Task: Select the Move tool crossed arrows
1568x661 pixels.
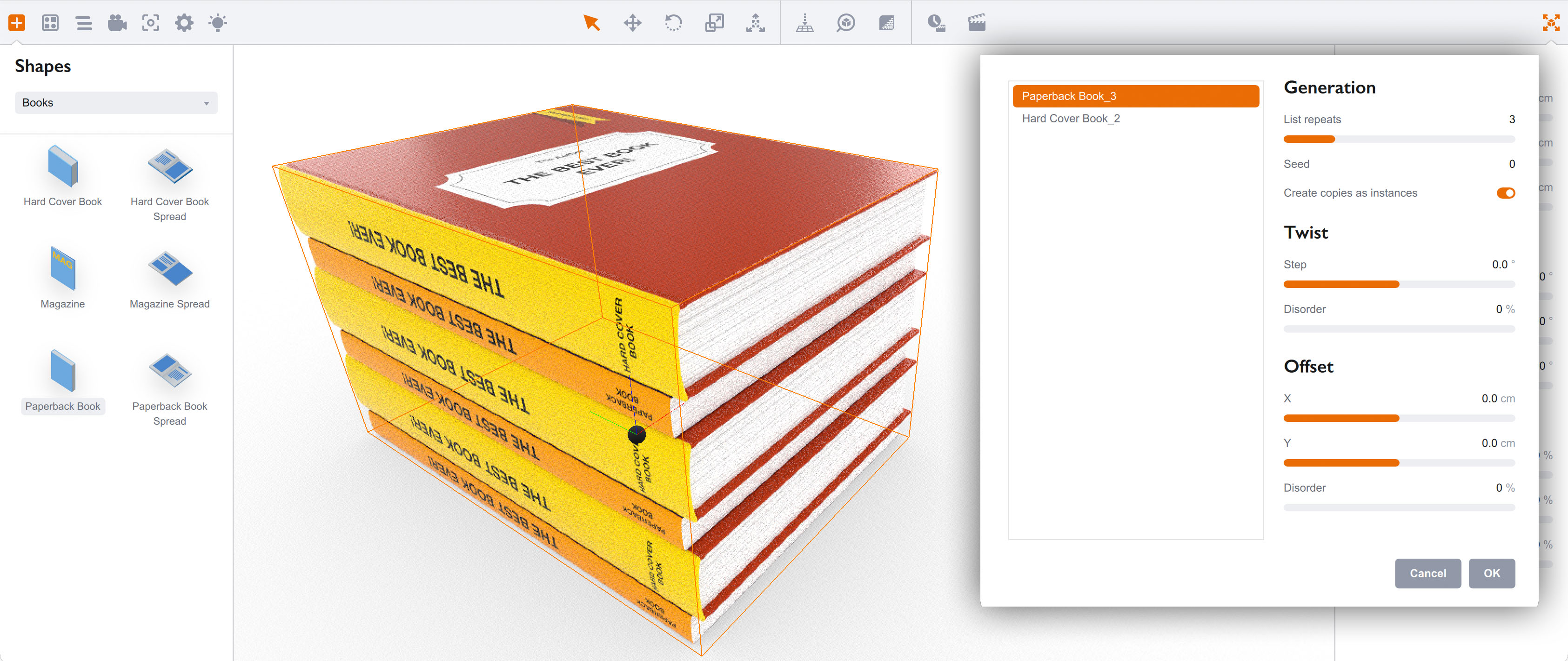Action: point(632,23)
